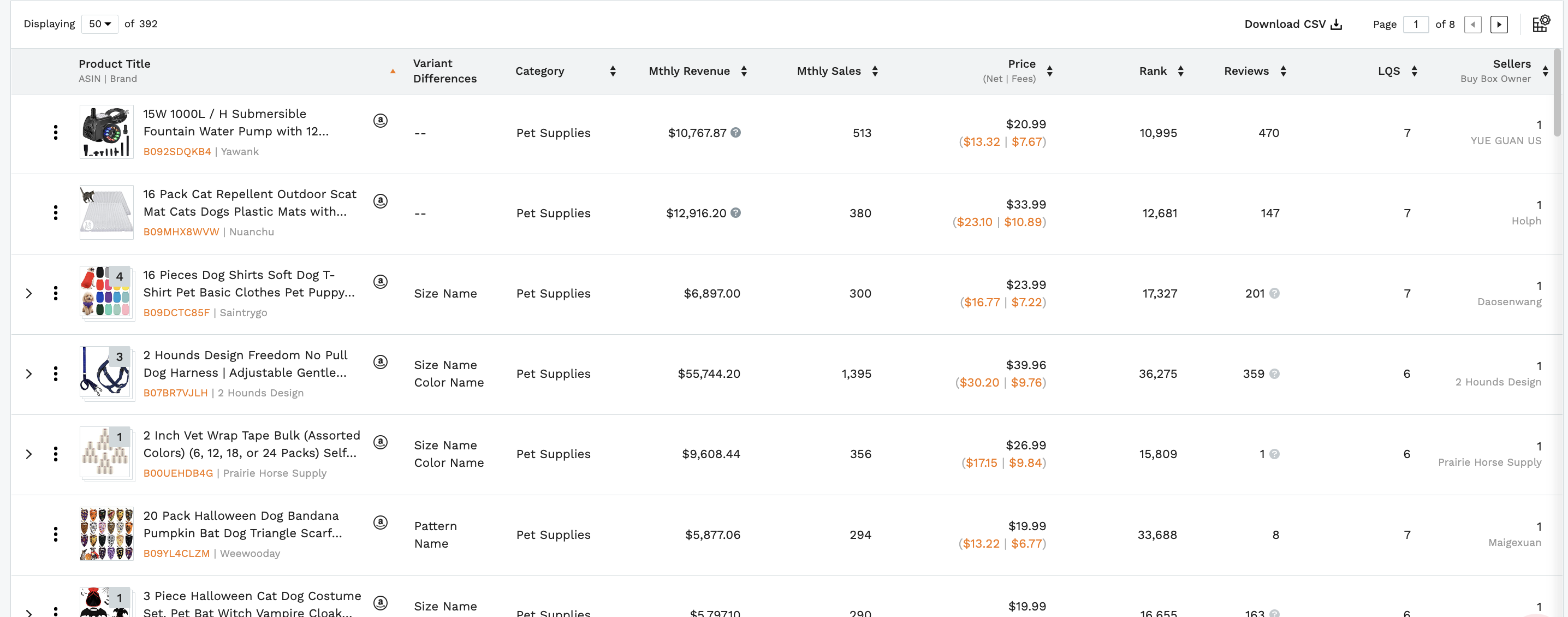Click the help icon beside 201 reviews

pyautogui.click(x=1274, y=293)
